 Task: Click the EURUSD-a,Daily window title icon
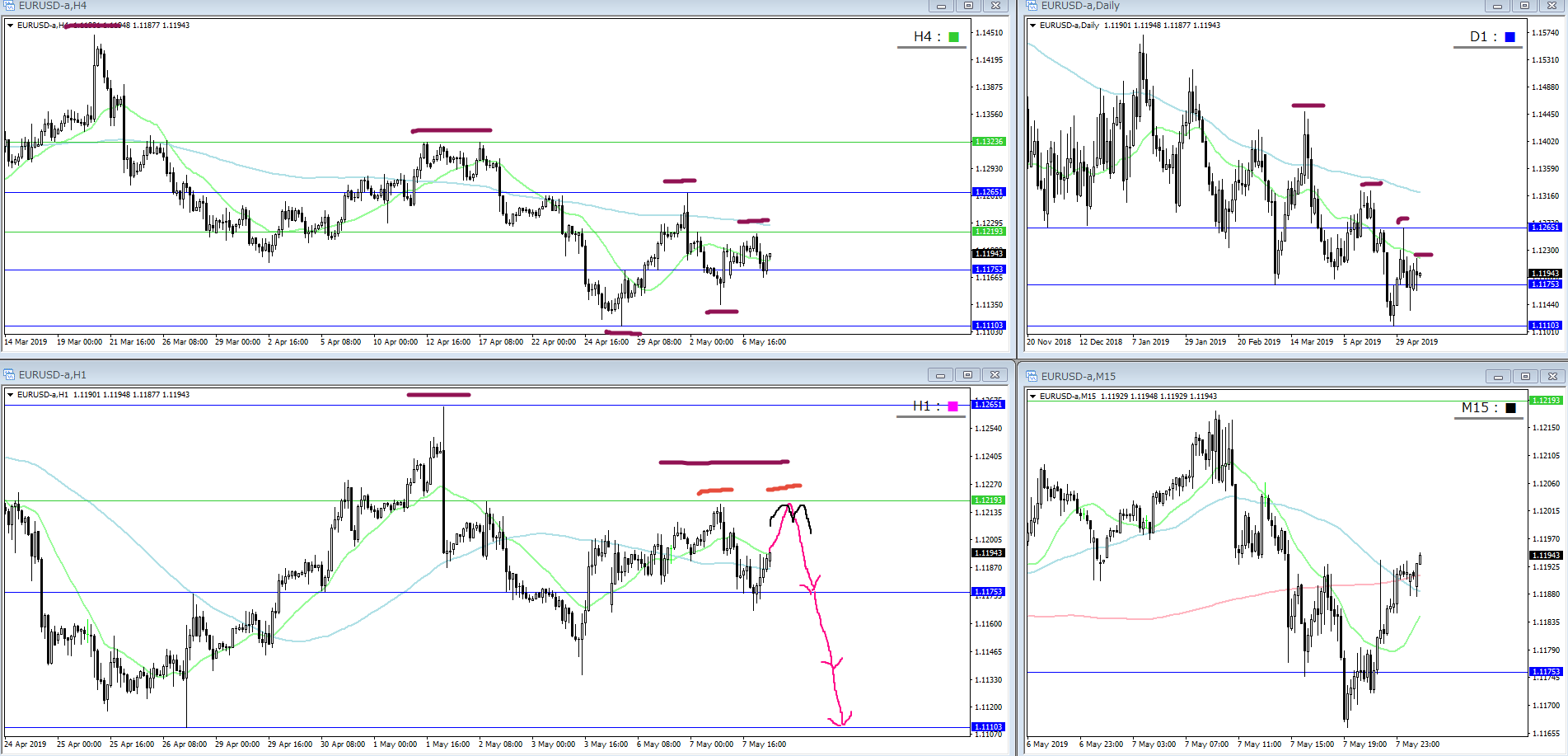click(x=1032, y=5)
